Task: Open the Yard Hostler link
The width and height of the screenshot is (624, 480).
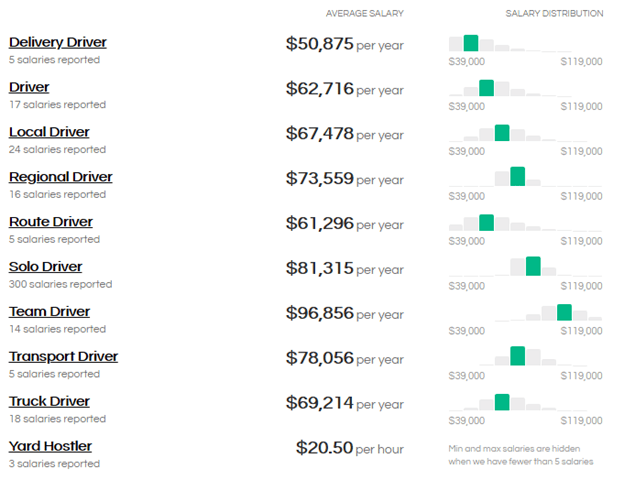Action: pos(50,446)
